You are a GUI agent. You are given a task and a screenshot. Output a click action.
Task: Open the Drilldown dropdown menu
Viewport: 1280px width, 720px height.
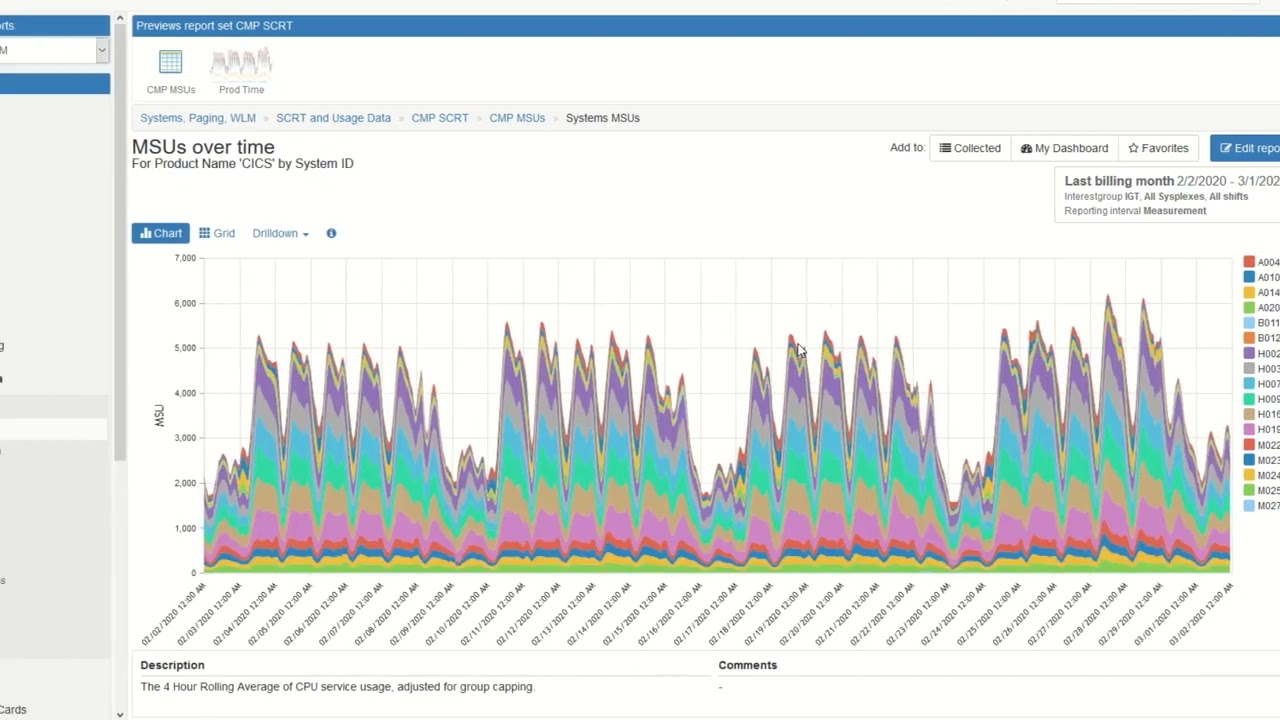point(280,233)
